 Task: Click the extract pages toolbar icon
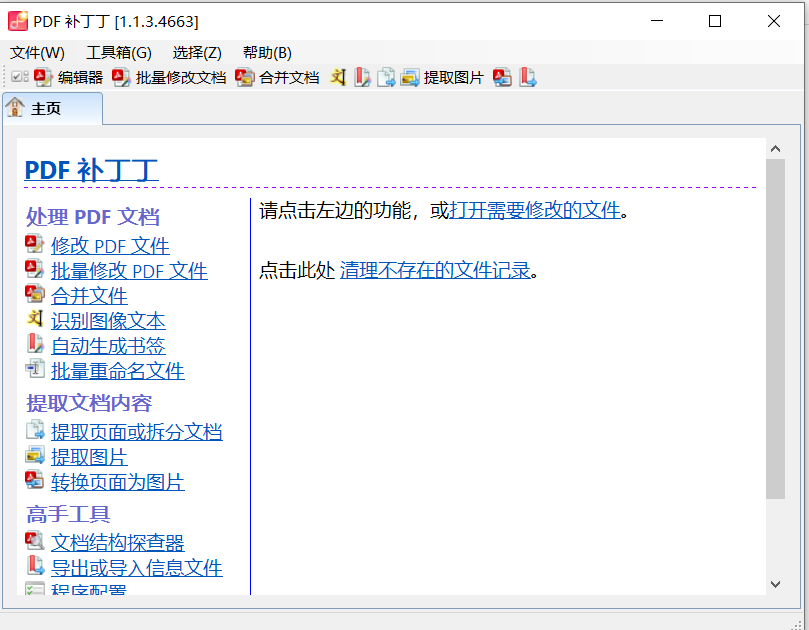(385, 78)
